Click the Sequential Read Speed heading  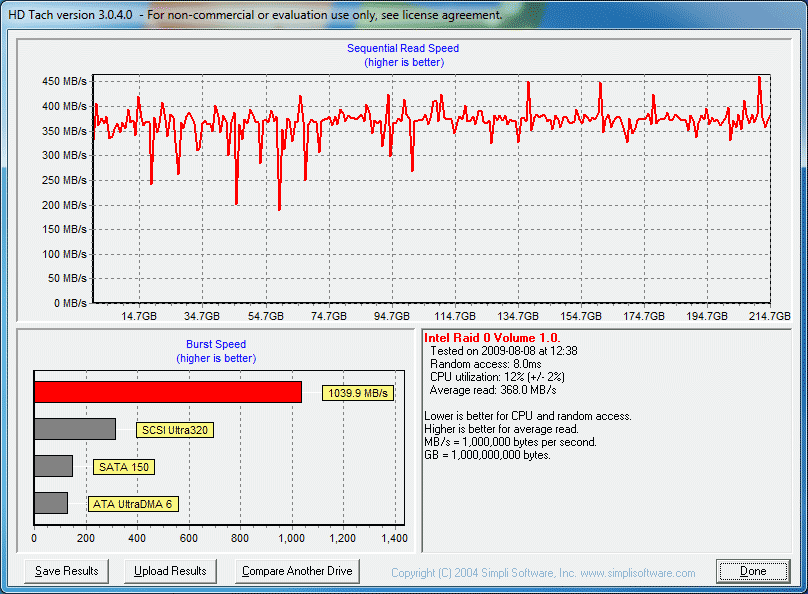click(x=403, y=48)
